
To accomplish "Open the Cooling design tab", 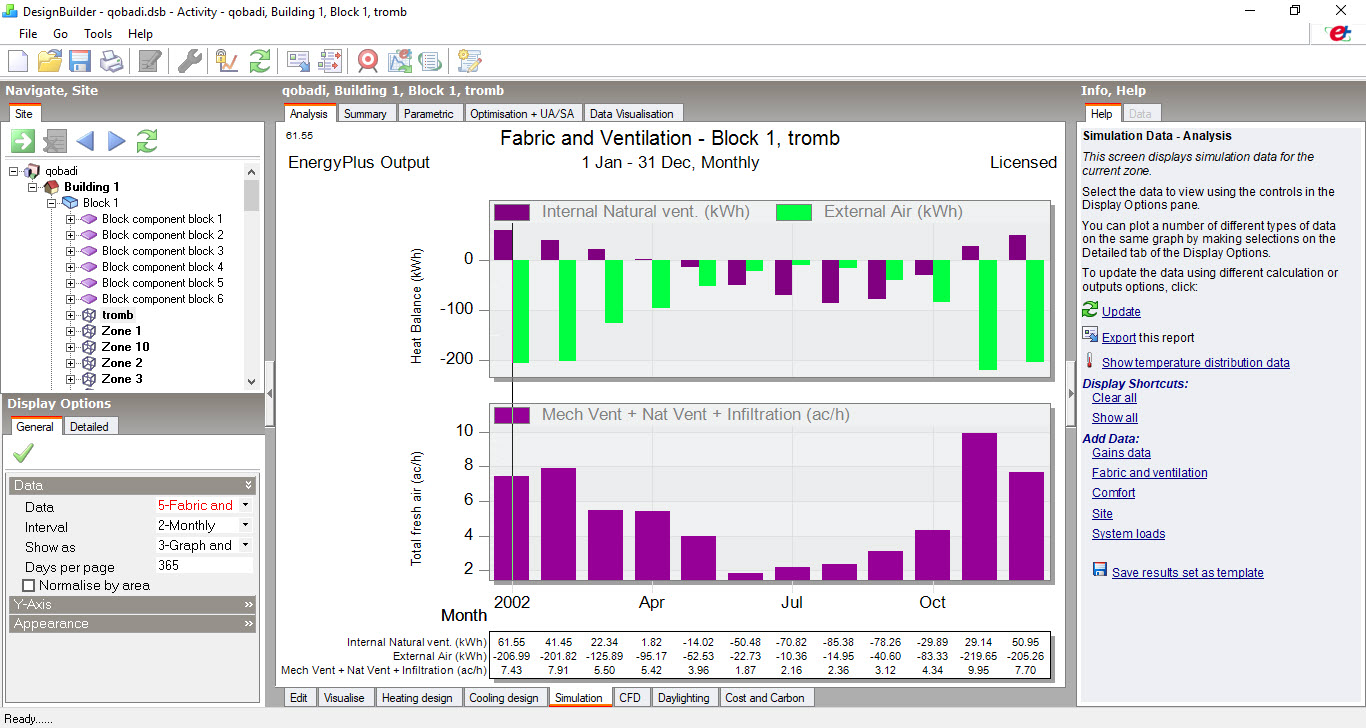I will coord(504,698).
